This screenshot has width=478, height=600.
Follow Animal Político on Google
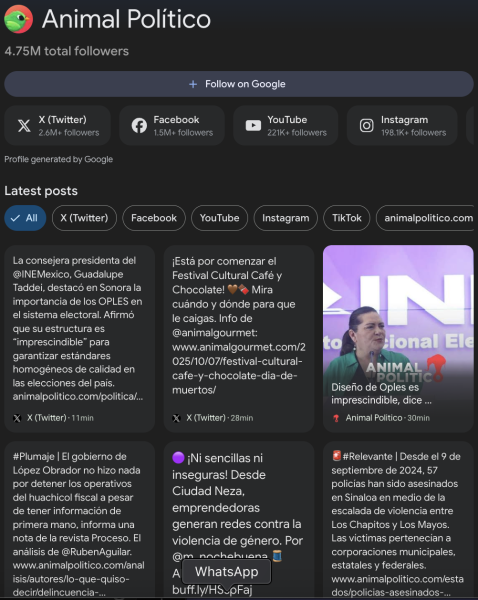pyautogui.click(x=239, y=84)
